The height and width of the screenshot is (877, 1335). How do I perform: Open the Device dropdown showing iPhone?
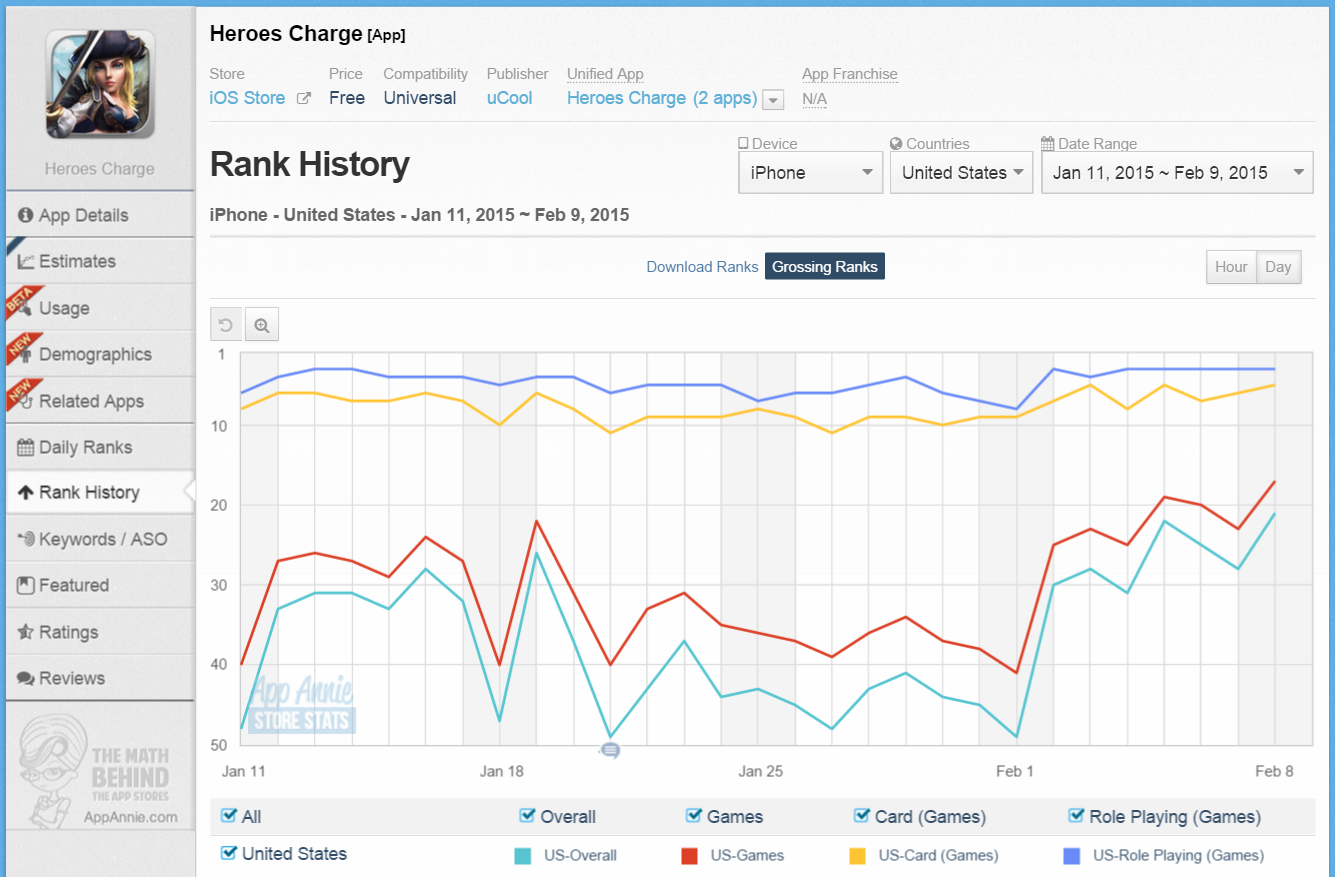[810, 173]
